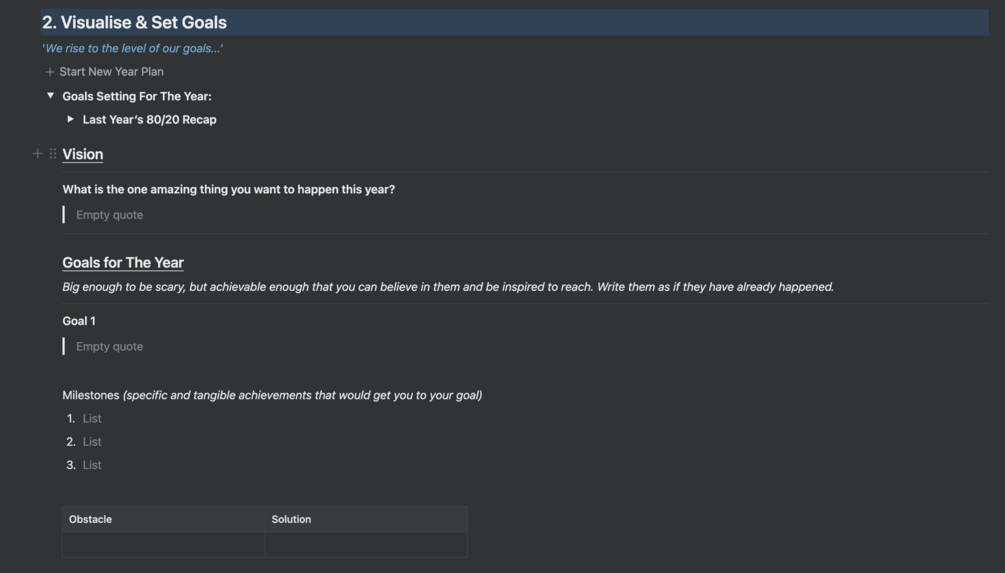Click the Milestones description text

272,395
